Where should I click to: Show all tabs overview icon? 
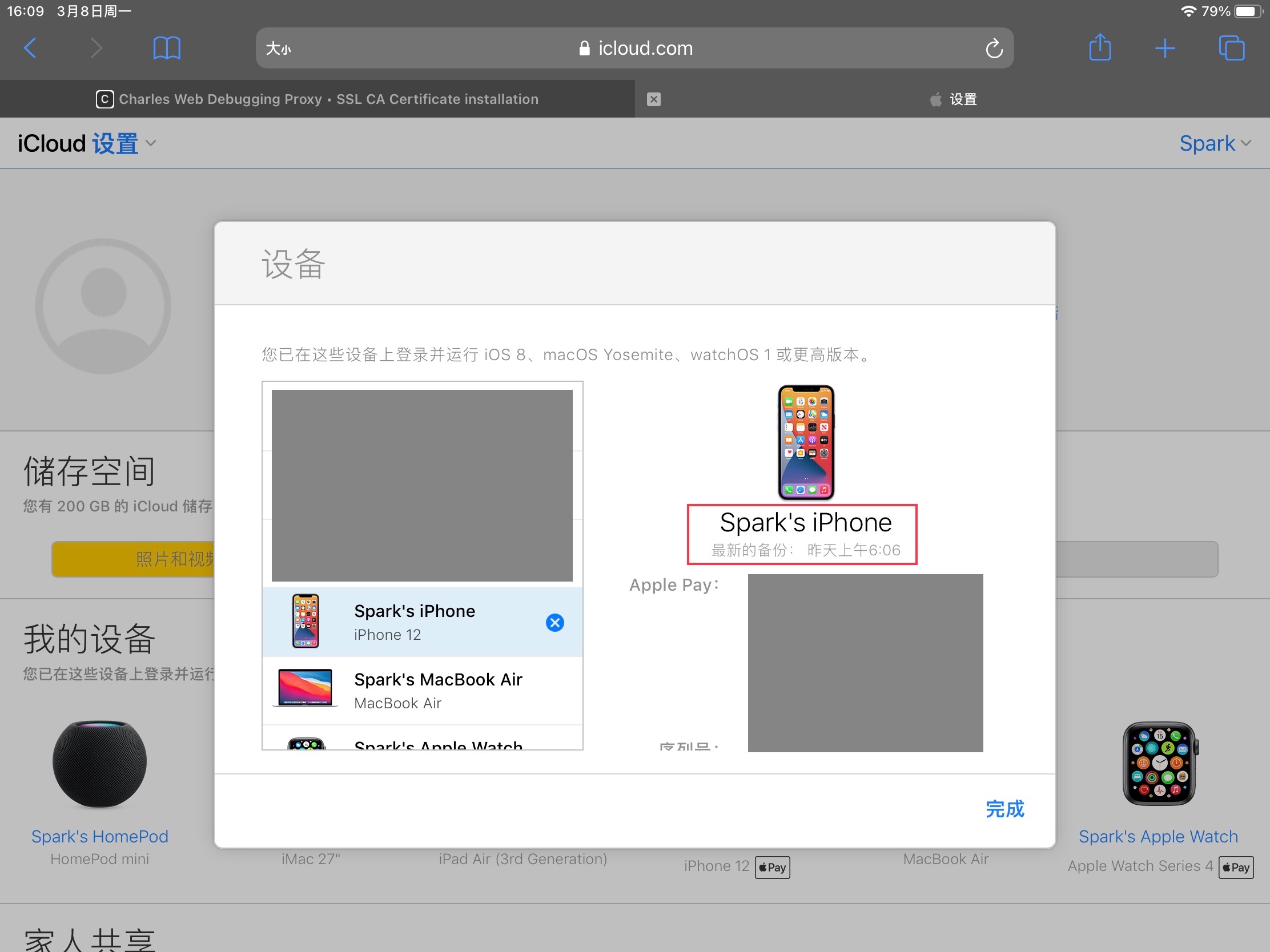click(1231, 48)
